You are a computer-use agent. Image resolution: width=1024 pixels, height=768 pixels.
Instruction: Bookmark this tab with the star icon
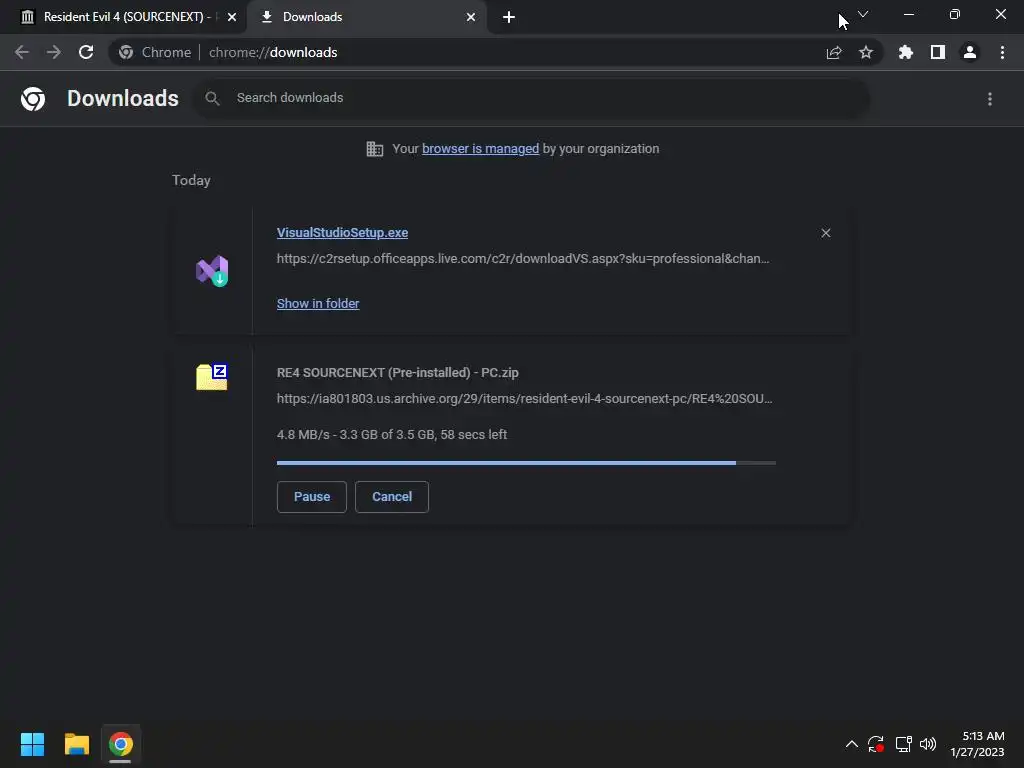[x=866, y=52]
